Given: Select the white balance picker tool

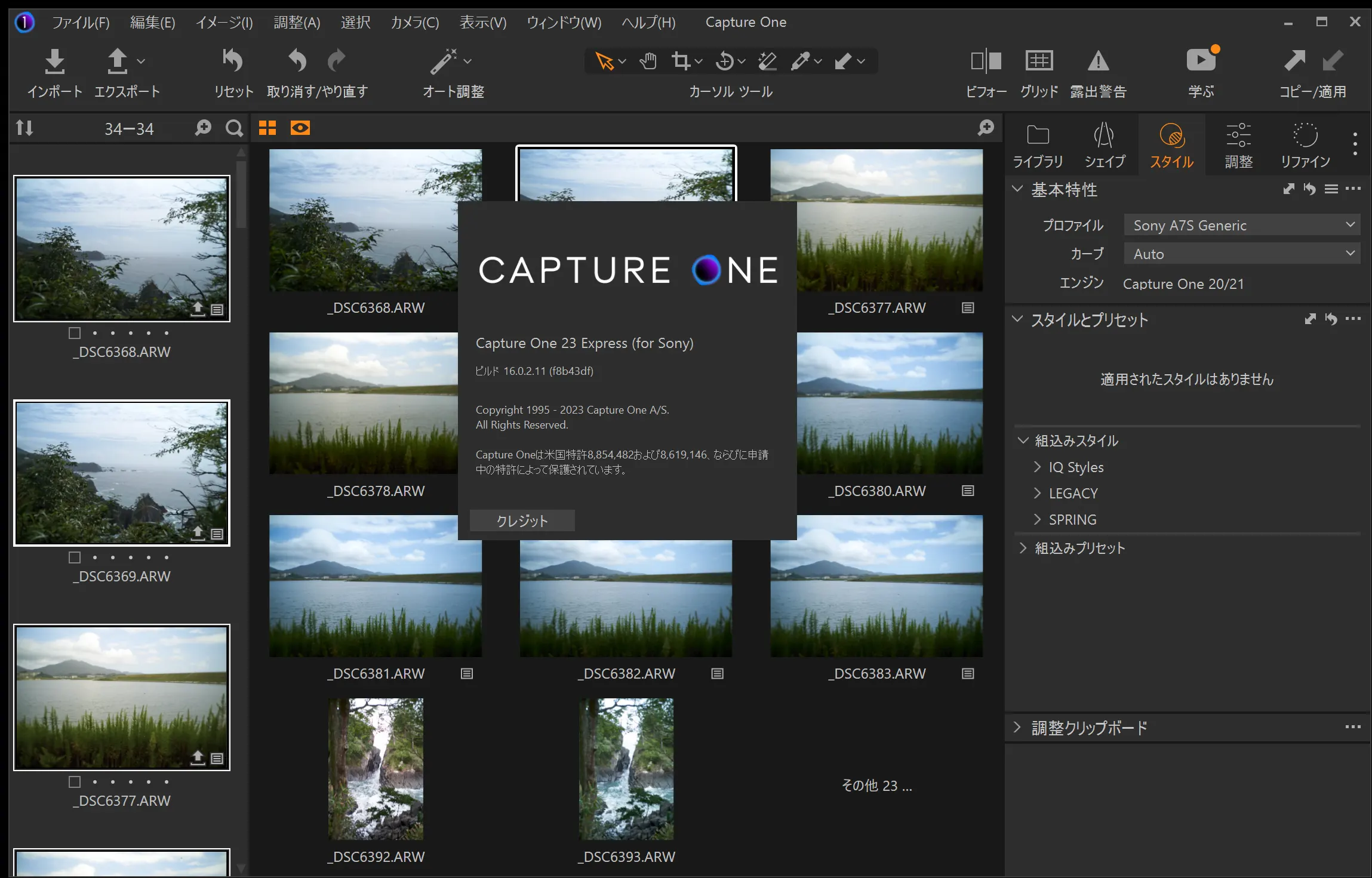Looking at the screenshot, I should coord(801,61).
